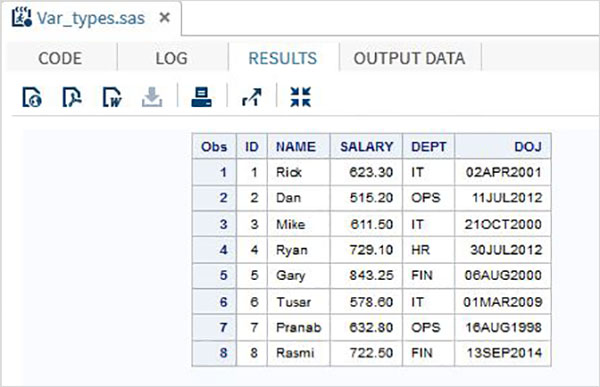Viewport: 600px width, 387px height.
Task: Click the ID column header
Action: tap(252, 146)
